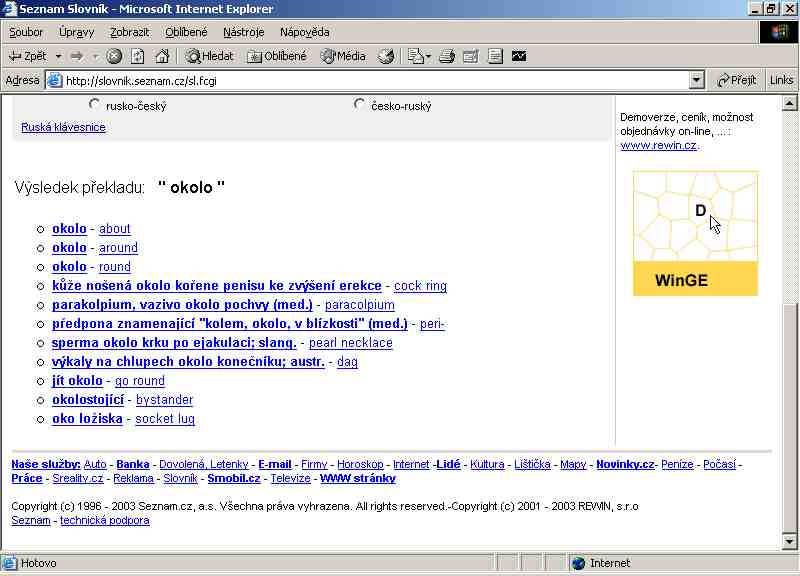Click the Internet zone globe in the status bar
Screen dimensions: 800x576
tap(579, 563)
